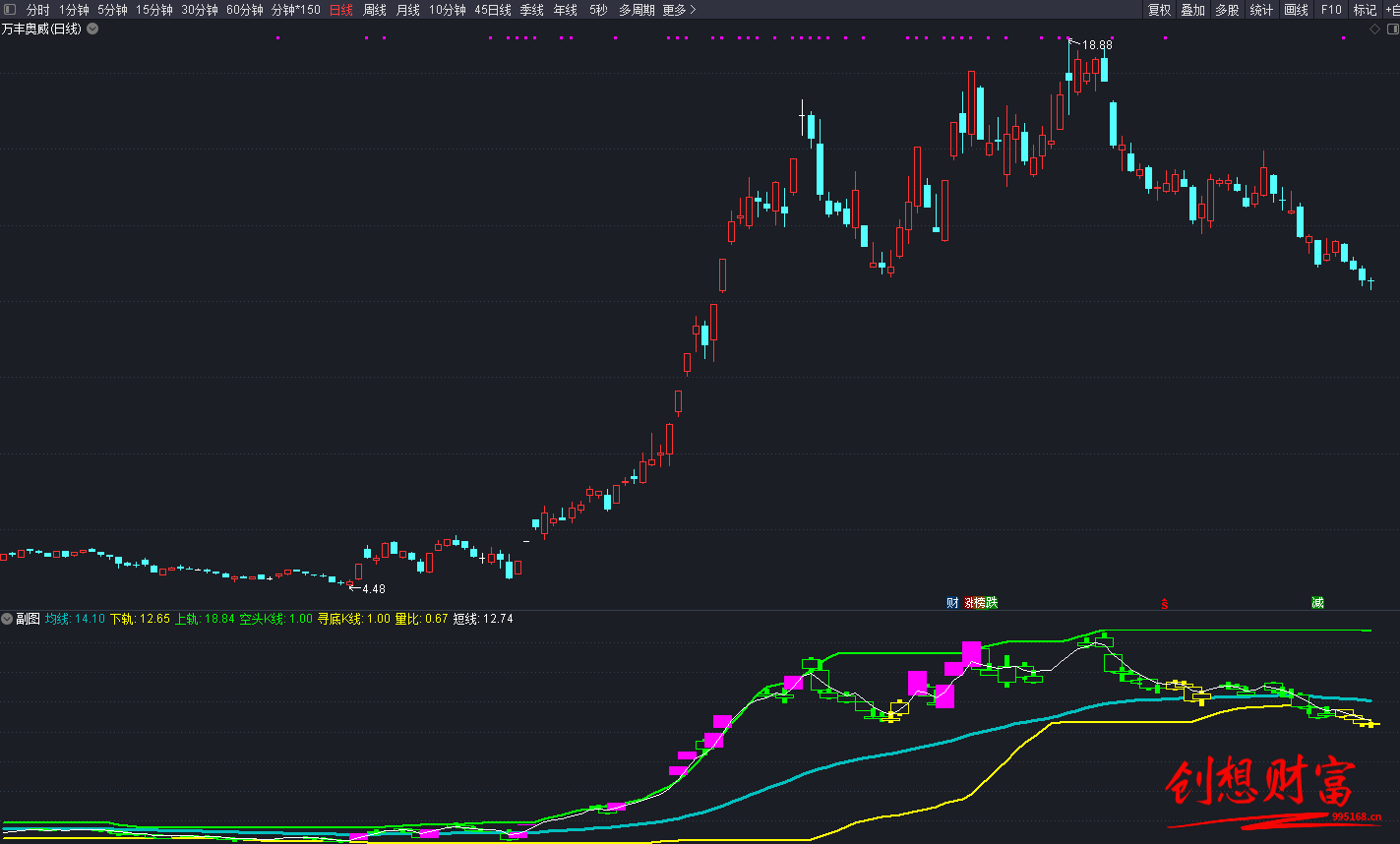Screen dimensions: 1400x844
Task: Expand the 副图 indicator dropdown arrow
Action: coord(7,619)
